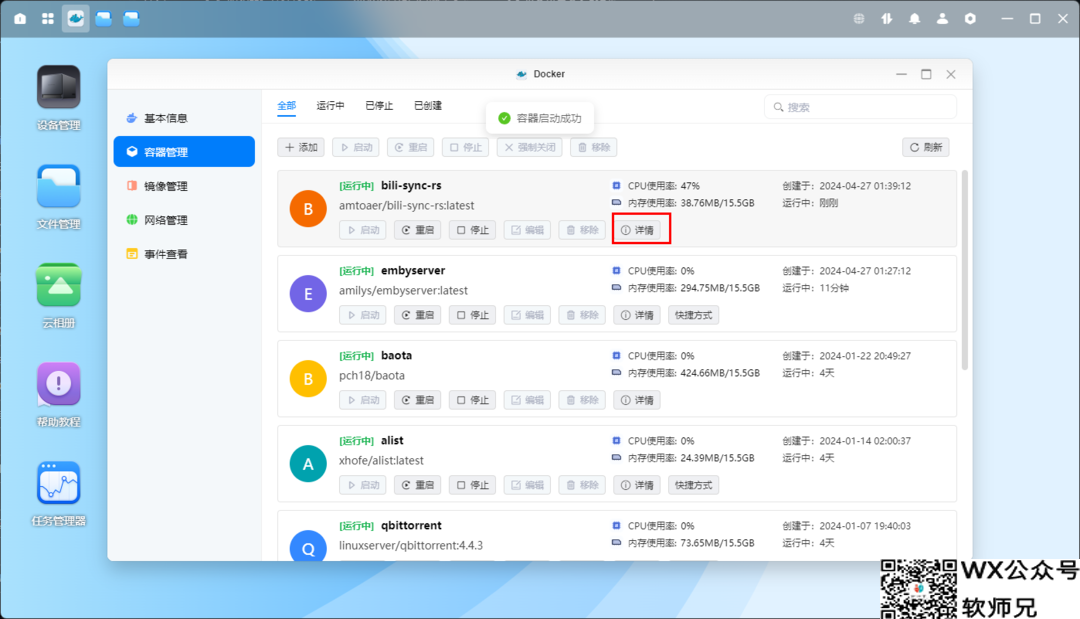The height and width of the screenshot is (619, 1080).
Task: Select 容器管理 in sidebar
Action: [x=184, y=151]
